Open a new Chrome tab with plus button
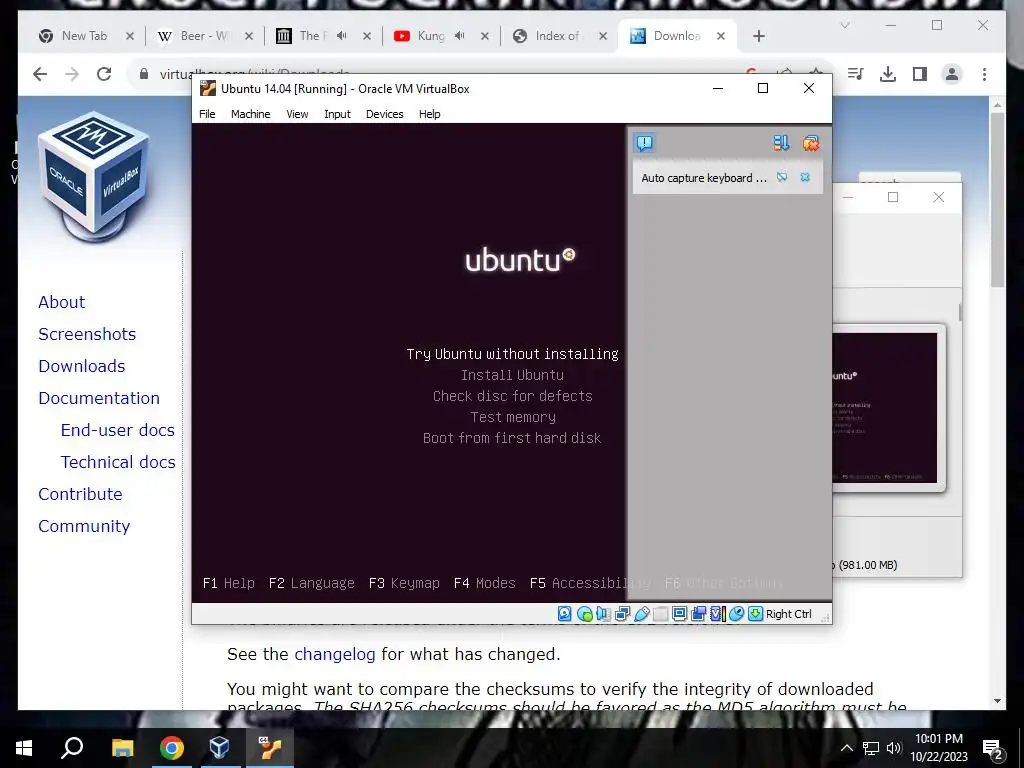The height and width of the screenshot is (768, 1024). (x=758, y=36)
